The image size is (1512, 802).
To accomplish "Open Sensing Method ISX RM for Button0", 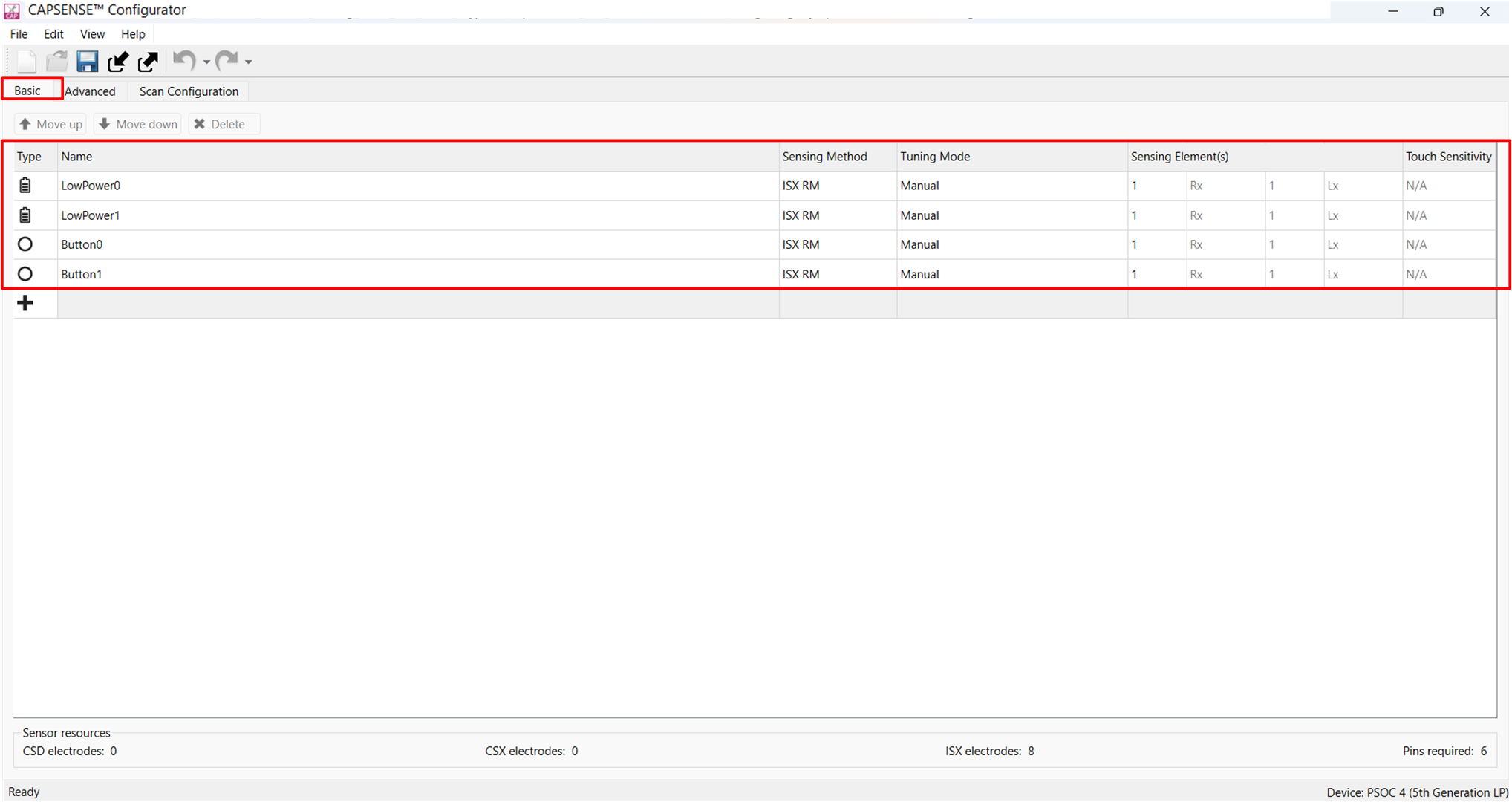I will (838, 244).
